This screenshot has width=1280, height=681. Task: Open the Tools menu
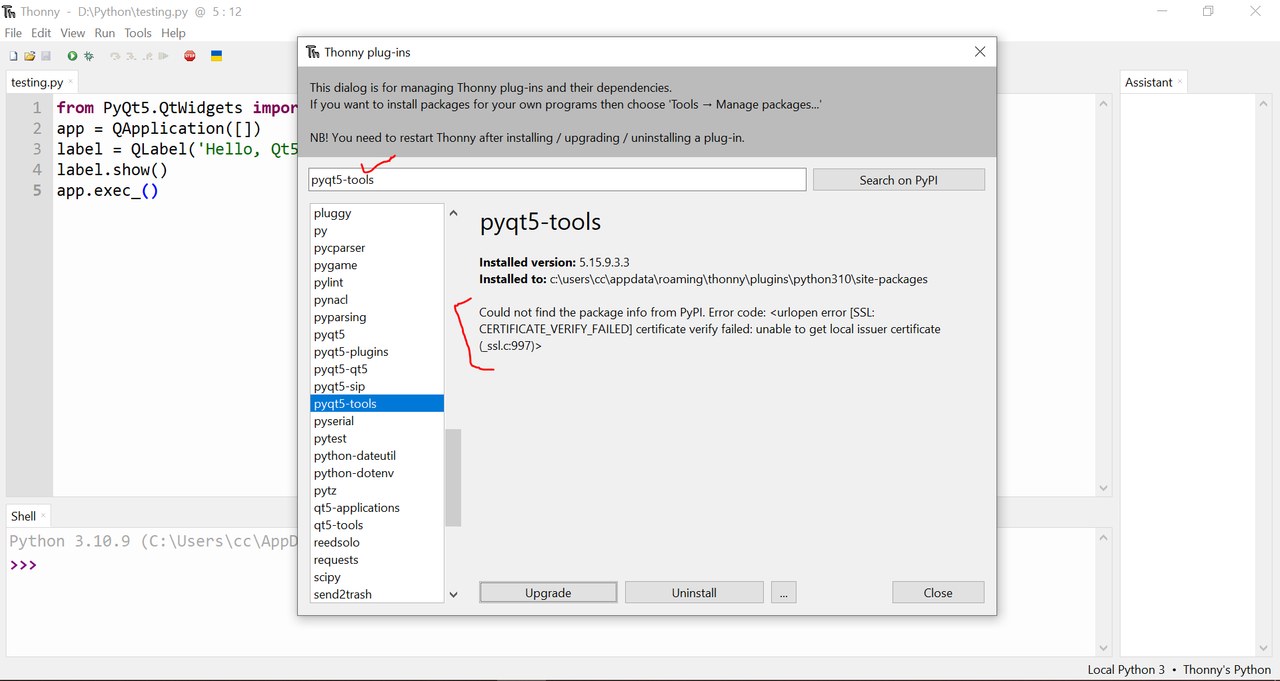point(138,33)
